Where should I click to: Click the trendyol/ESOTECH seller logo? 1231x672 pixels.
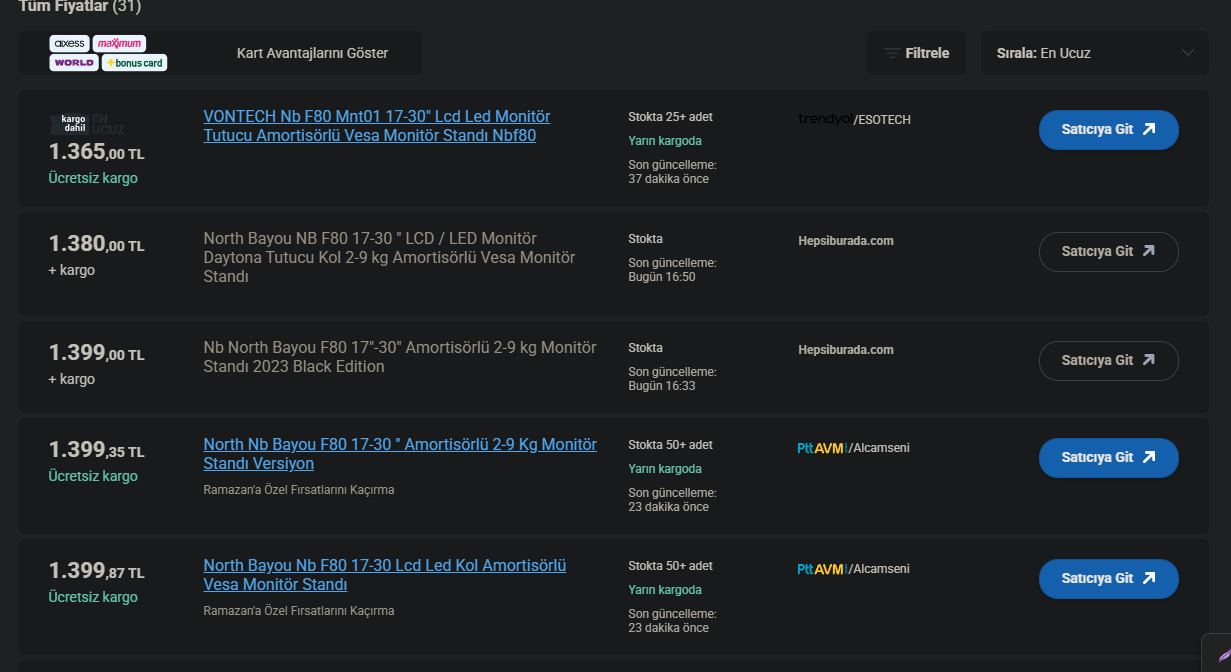point(854,119)
